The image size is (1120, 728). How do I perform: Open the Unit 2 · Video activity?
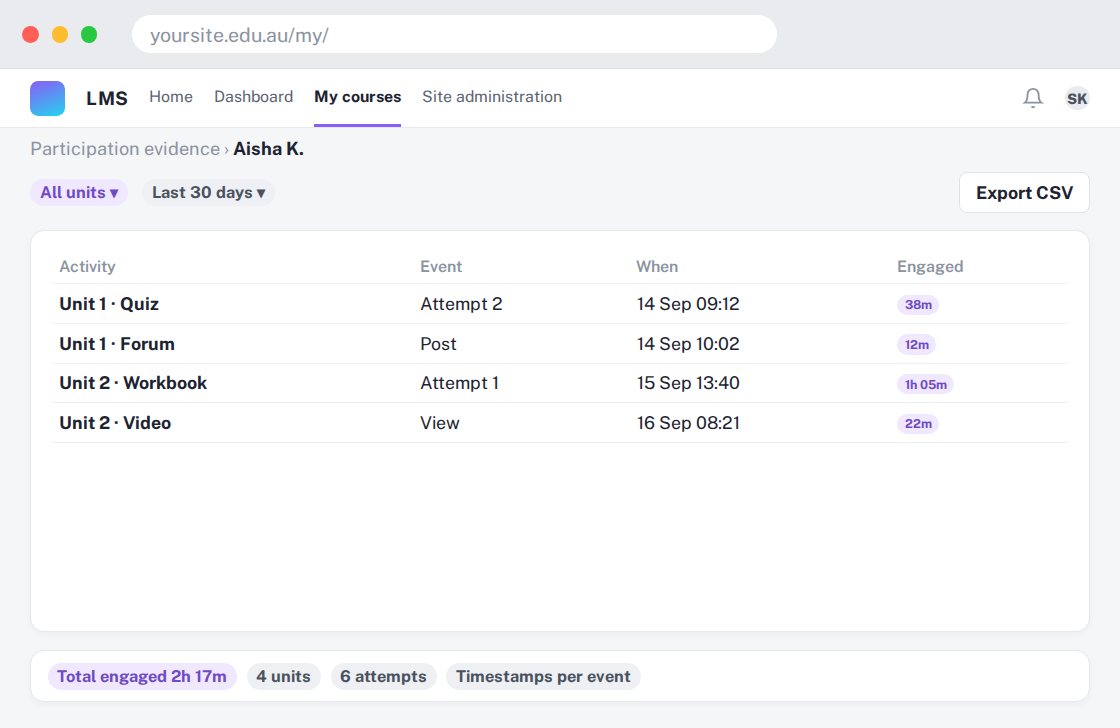pos(115,423)
